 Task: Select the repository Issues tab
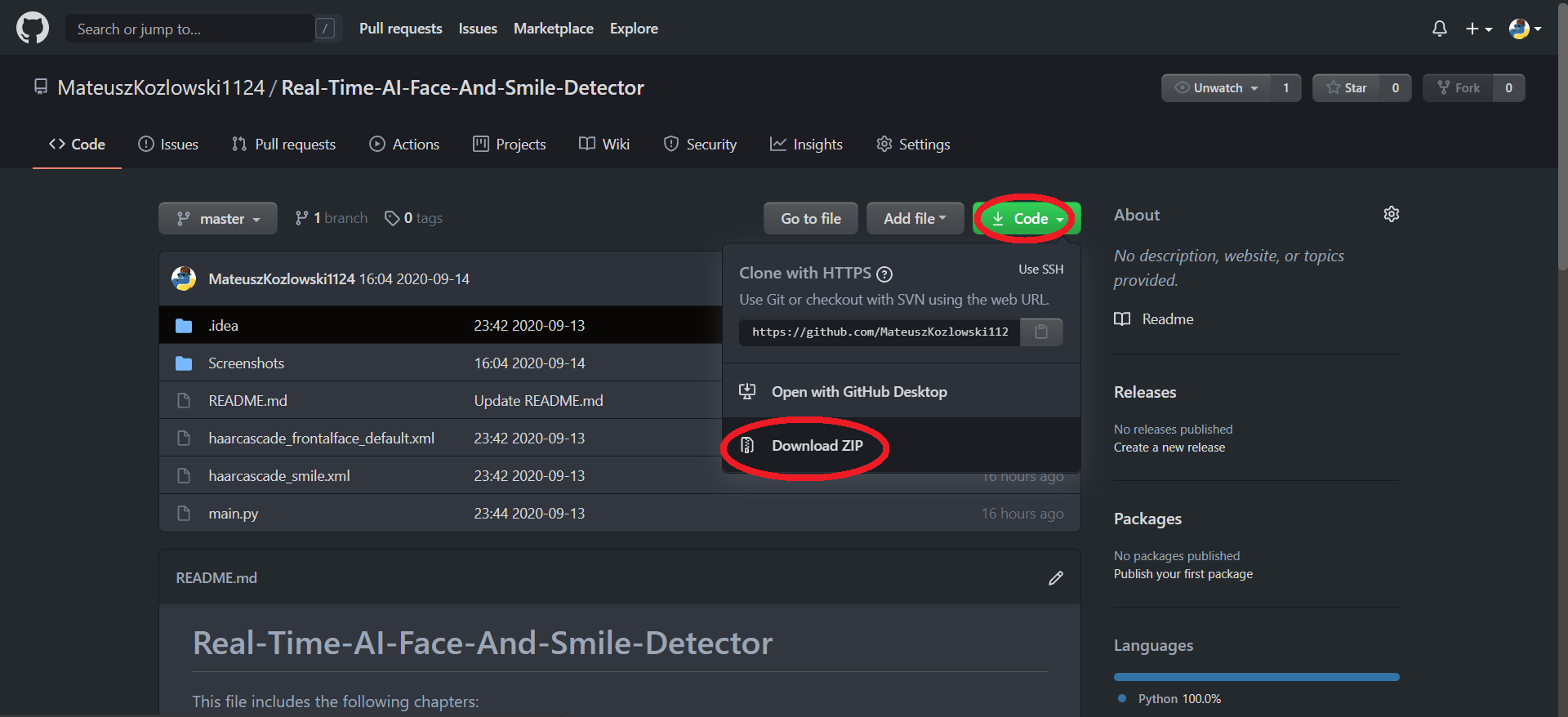coord(168,144)
